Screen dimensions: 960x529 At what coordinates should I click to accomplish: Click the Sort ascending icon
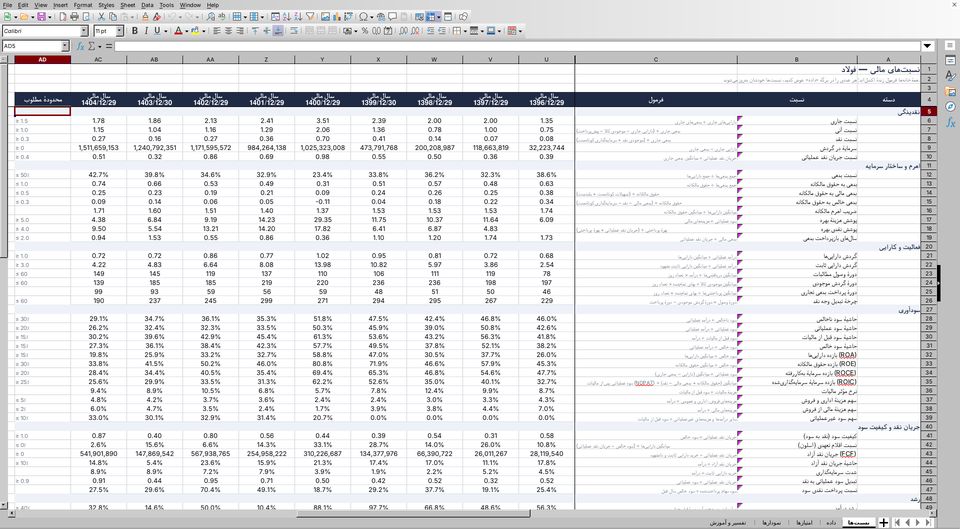click(x=287, y=17)
